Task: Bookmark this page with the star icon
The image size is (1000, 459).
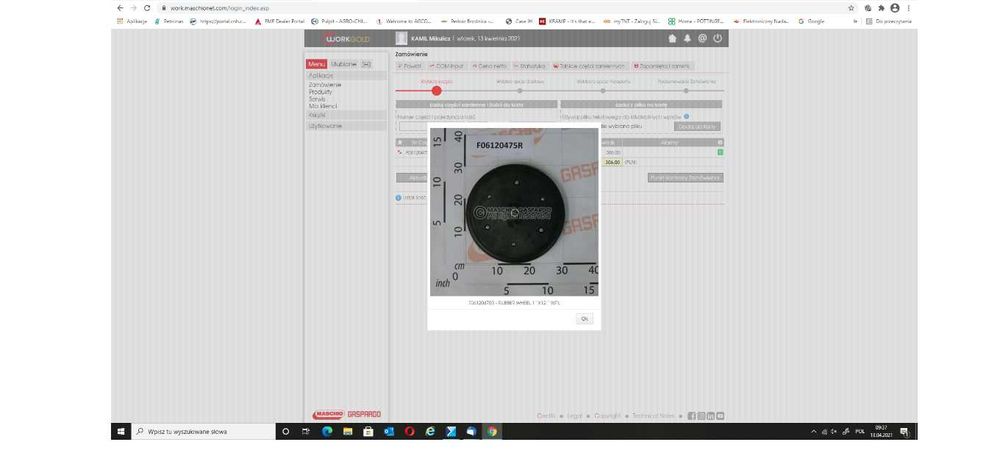Action: click(x=851, y=8)
